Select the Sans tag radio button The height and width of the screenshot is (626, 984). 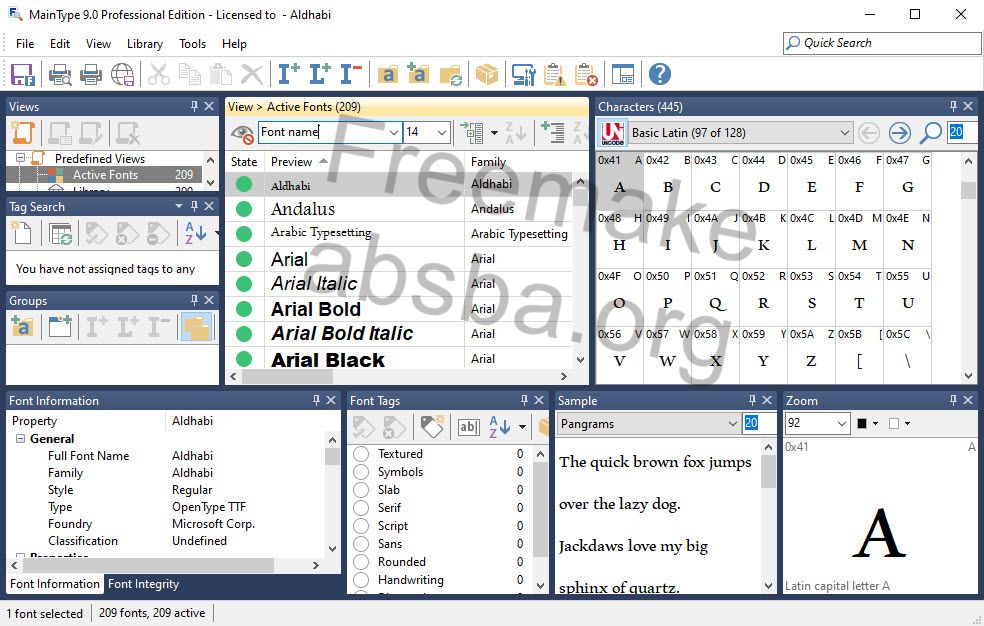(361, 544)
